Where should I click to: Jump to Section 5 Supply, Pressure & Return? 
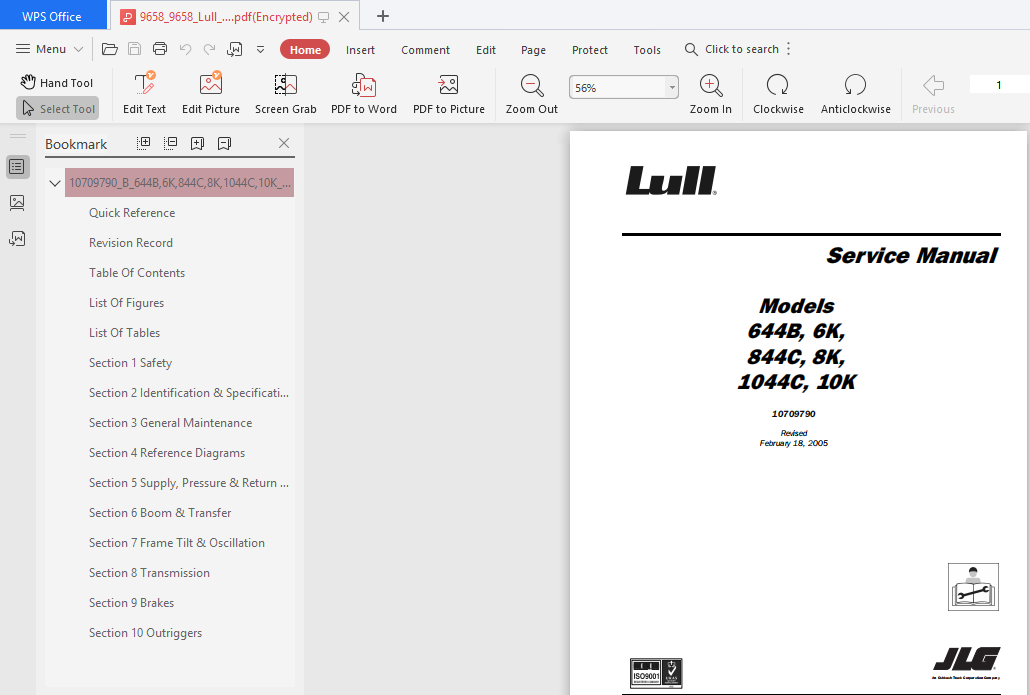[x=189, y=483]
